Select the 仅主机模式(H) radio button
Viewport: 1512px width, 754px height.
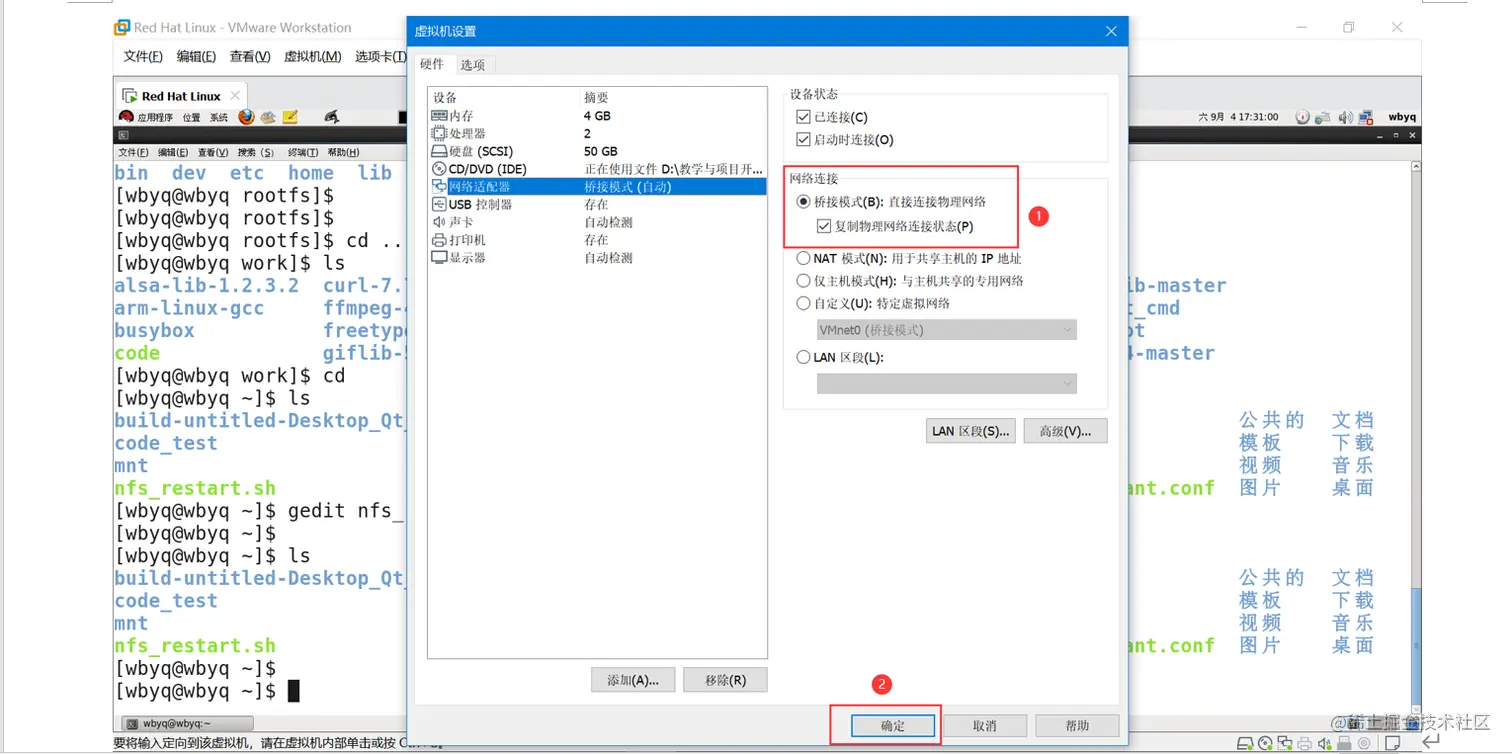click(x=803, y=282)
